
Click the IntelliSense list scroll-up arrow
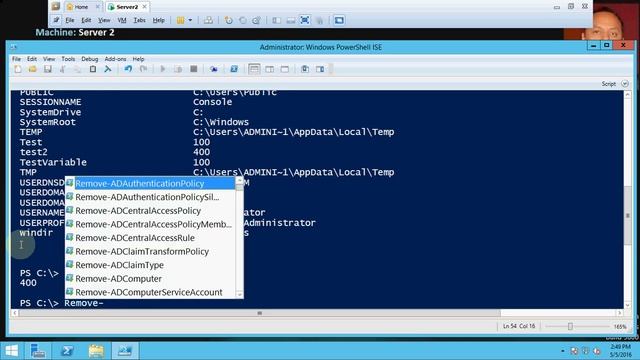(240, 180)
